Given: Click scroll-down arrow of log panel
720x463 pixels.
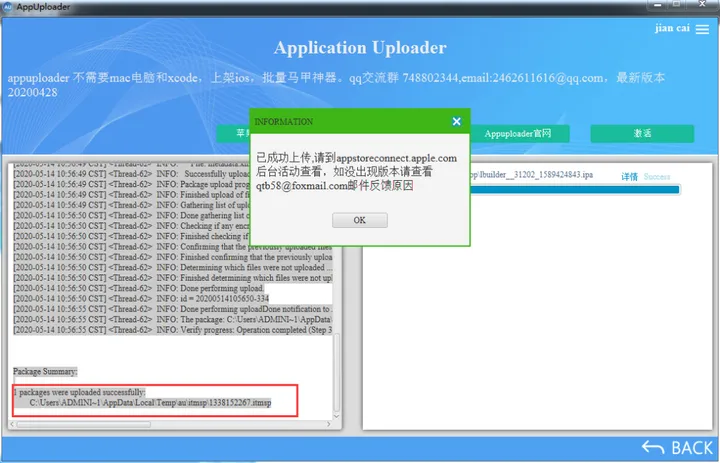Looking at the screenshot, I should coord(337,416).
